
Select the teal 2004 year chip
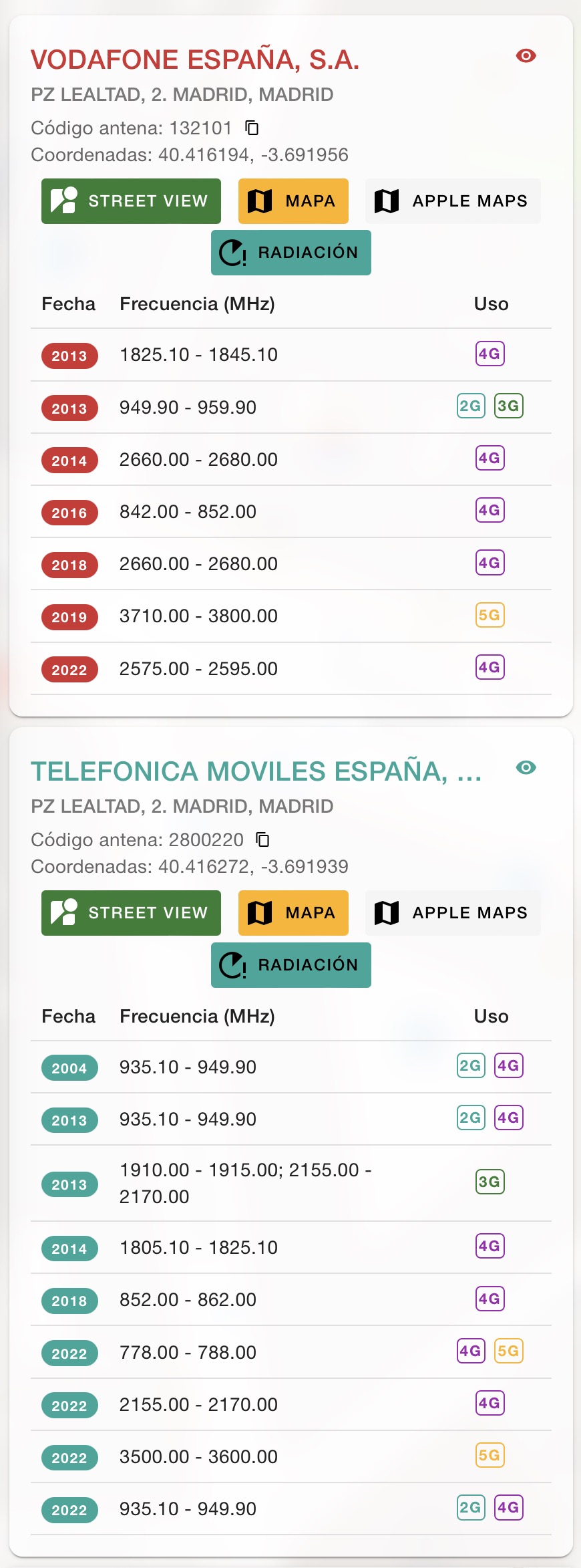coord(69,1068)
